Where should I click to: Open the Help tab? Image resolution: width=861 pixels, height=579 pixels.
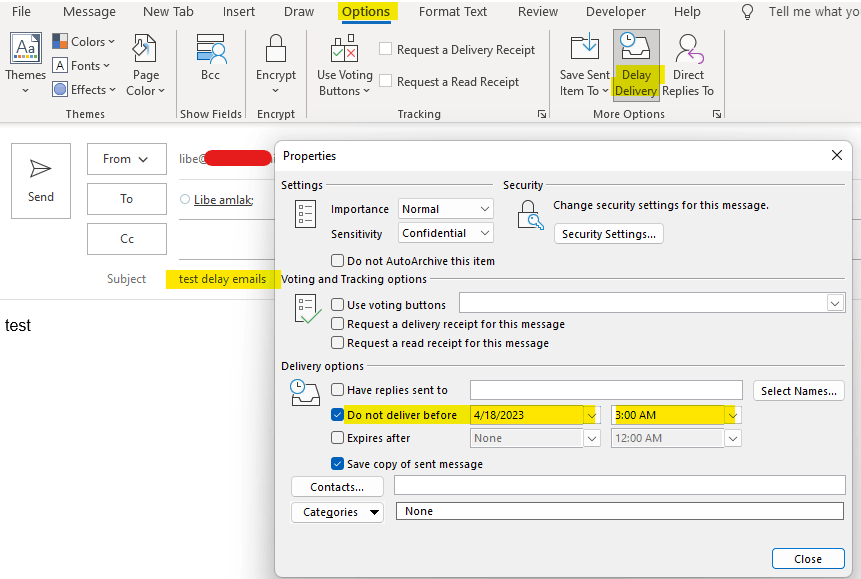(x=687, y=12)
